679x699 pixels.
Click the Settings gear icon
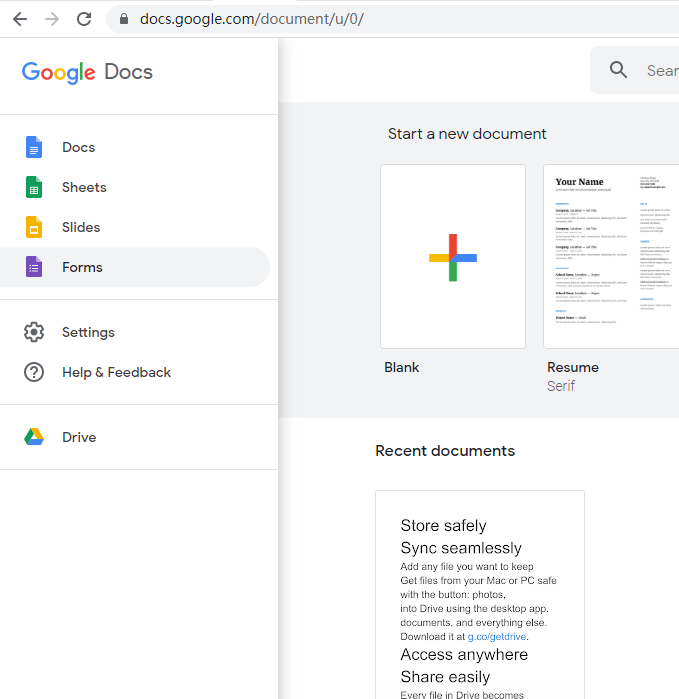coord(34,332)
